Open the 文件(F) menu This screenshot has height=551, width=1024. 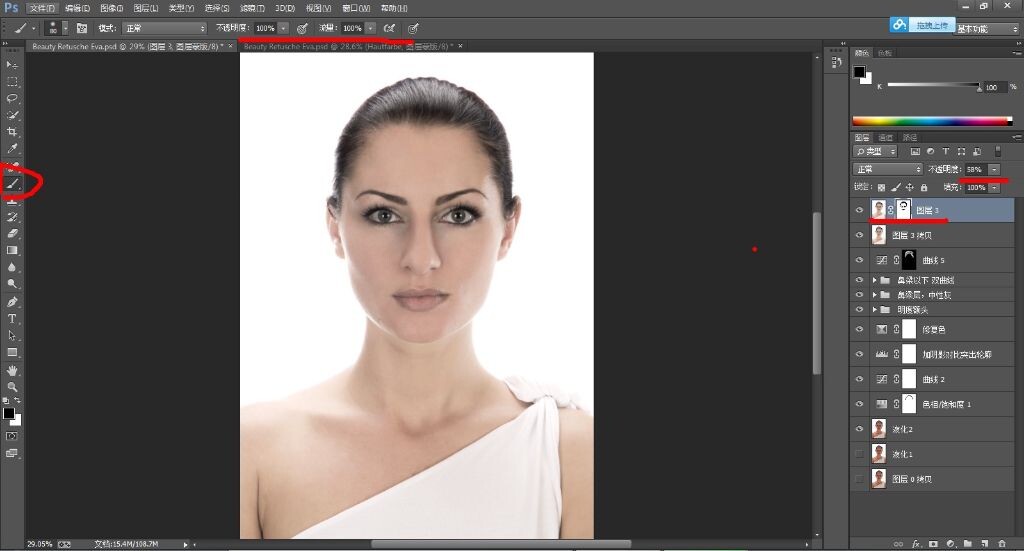42,8
